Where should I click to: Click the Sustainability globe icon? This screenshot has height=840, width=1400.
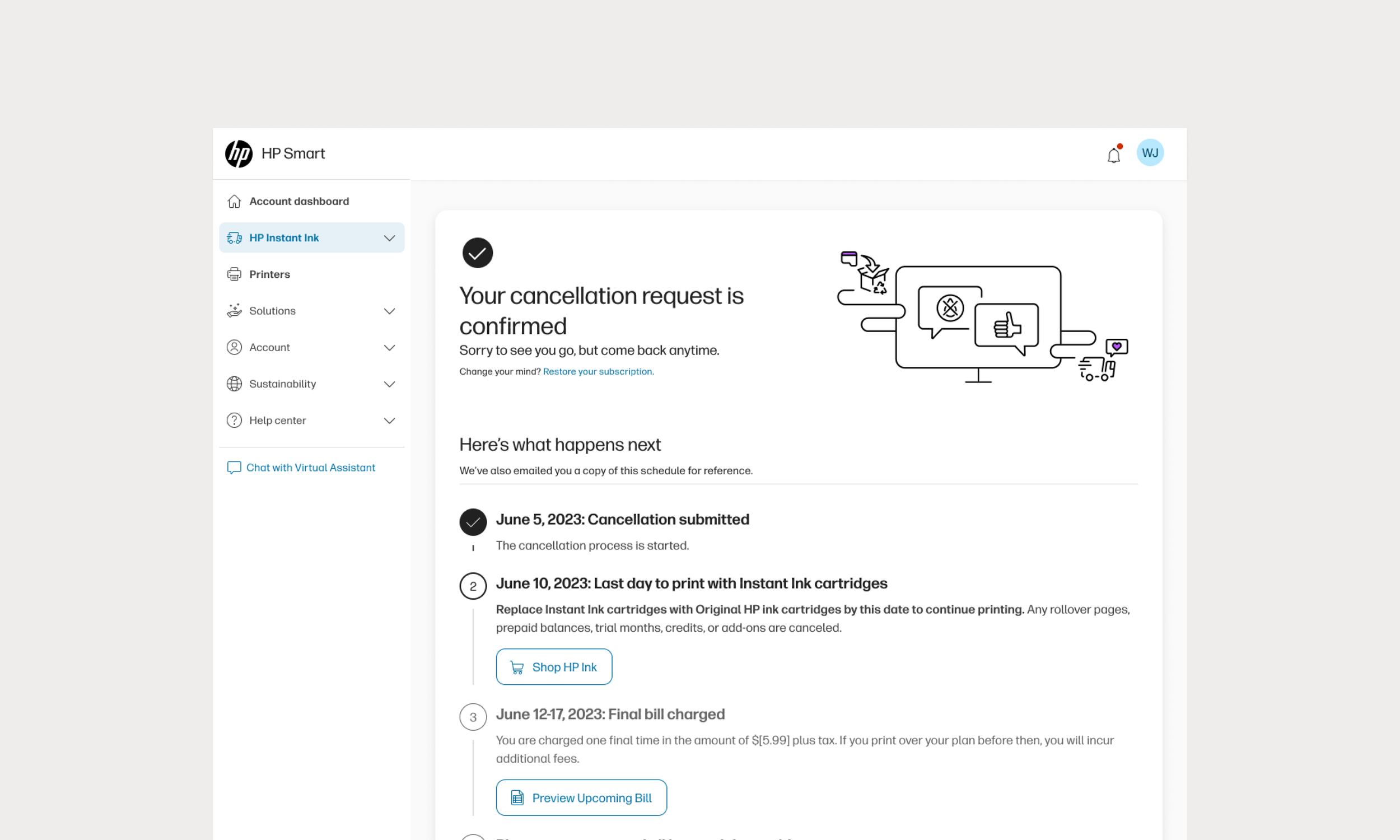pos(234,384)
